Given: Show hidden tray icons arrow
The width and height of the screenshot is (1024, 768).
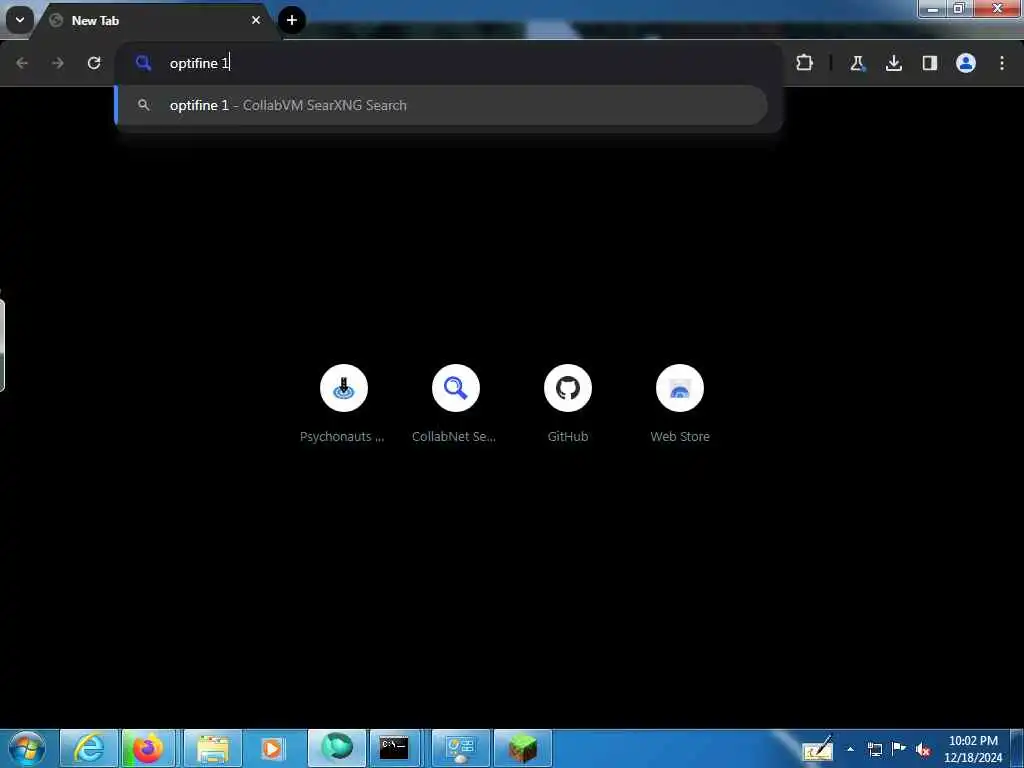Looking at the screenshot, I should (x=850, y=749).
